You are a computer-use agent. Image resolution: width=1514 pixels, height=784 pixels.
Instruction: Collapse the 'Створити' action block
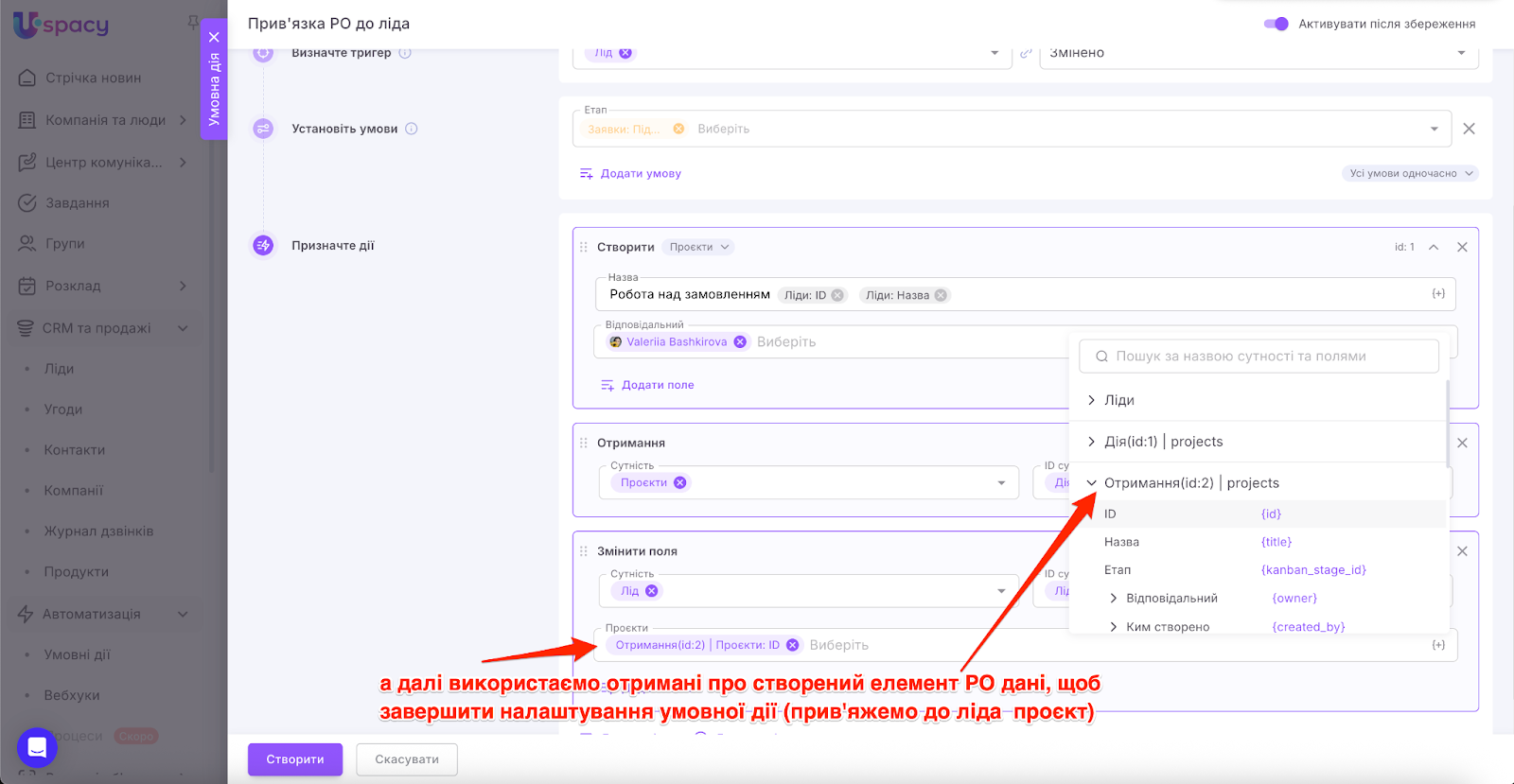[x=1434, y=247]
